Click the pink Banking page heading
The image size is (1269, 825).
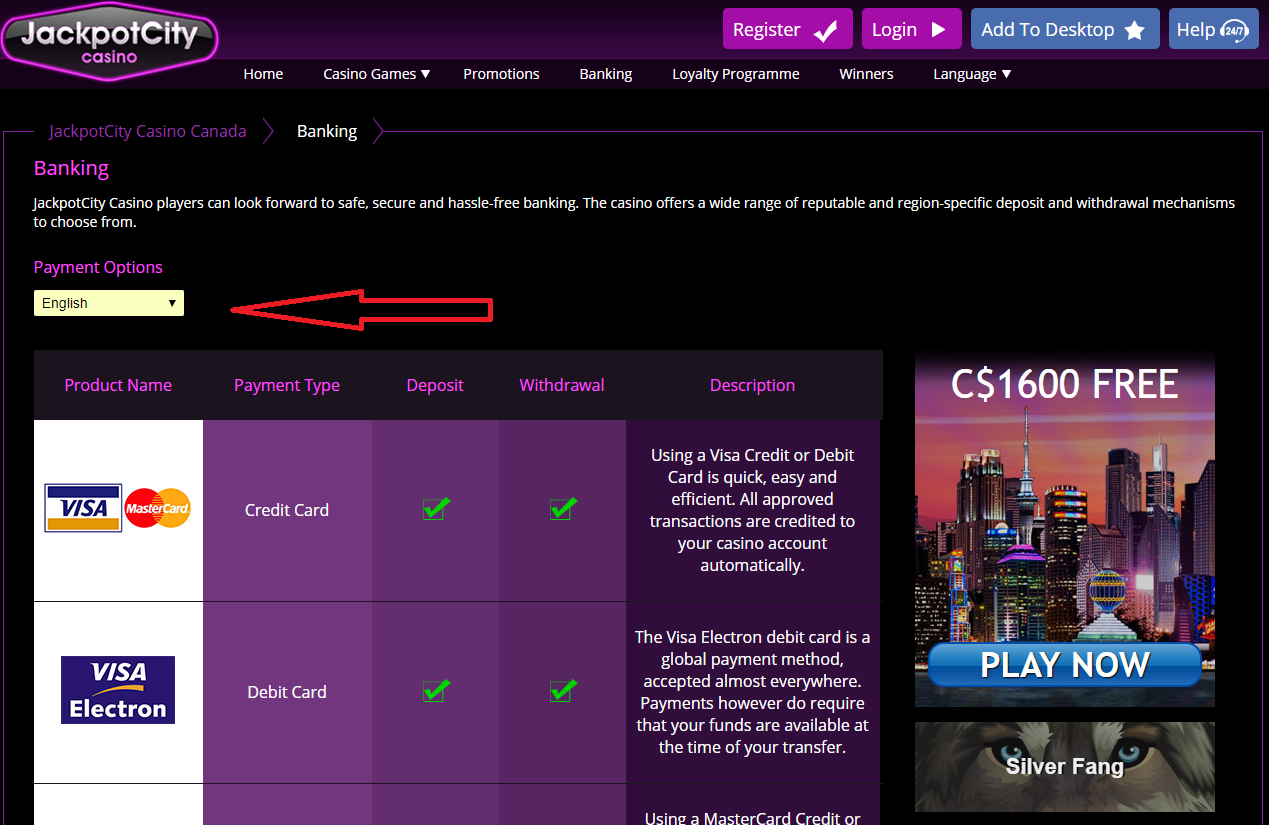[72, 168]
